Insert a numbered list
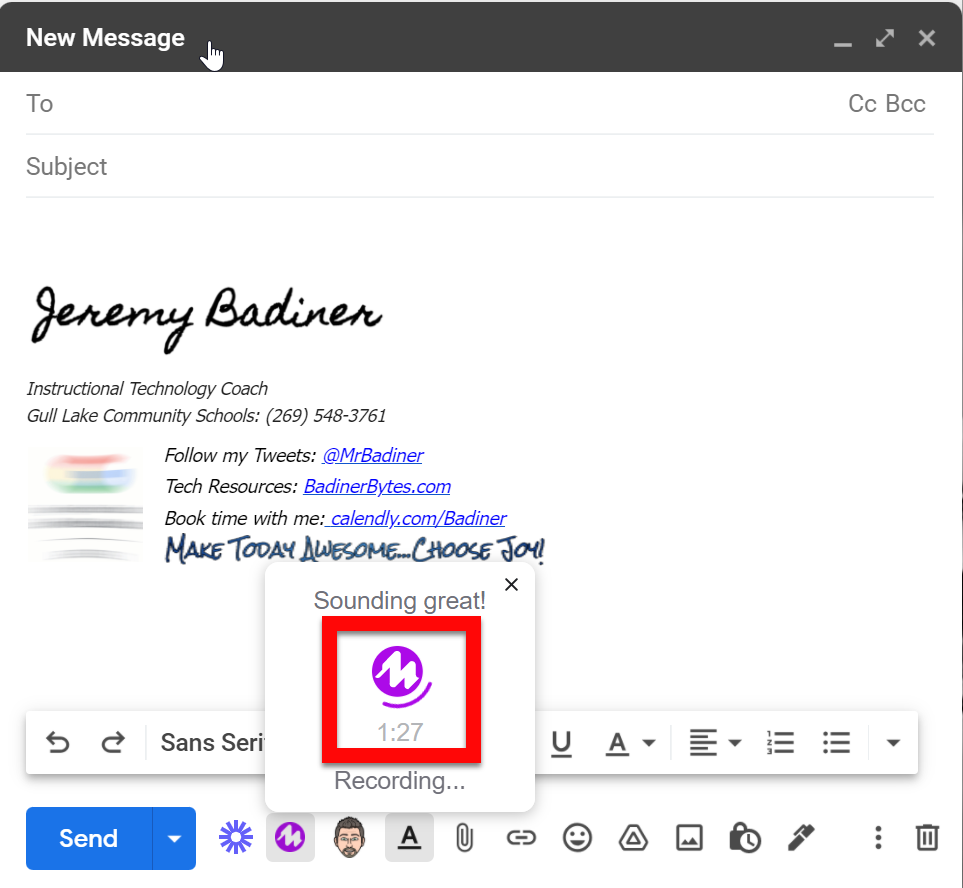The image size is (963, 888). tap(781, 742)
